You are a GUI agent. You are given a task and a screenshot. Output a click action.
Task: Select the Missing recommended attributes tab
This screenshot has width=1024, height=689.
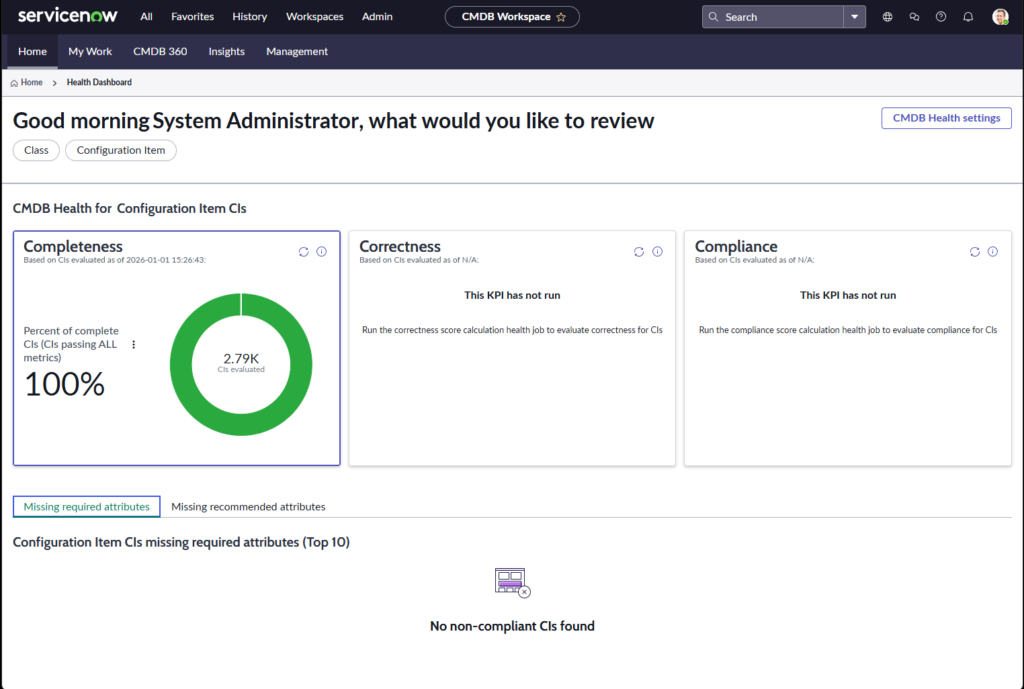[x=248, y=507]
